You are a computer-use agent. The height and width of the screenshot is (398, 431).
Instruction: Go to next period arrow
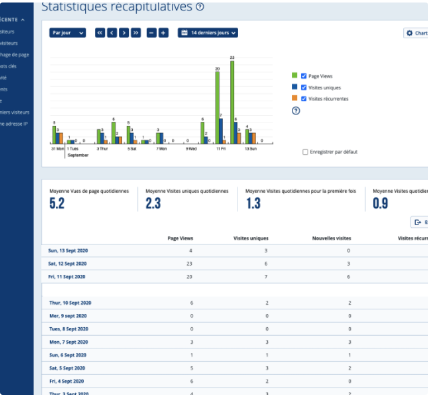[124, 33]
